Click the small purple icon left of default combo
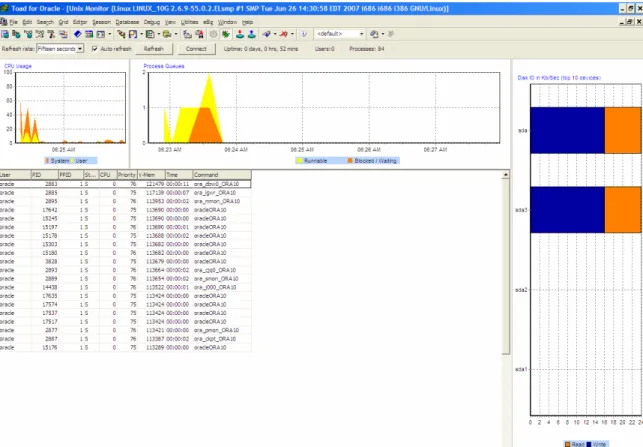Viewport: 643px width, 447px height. point(303,34)
